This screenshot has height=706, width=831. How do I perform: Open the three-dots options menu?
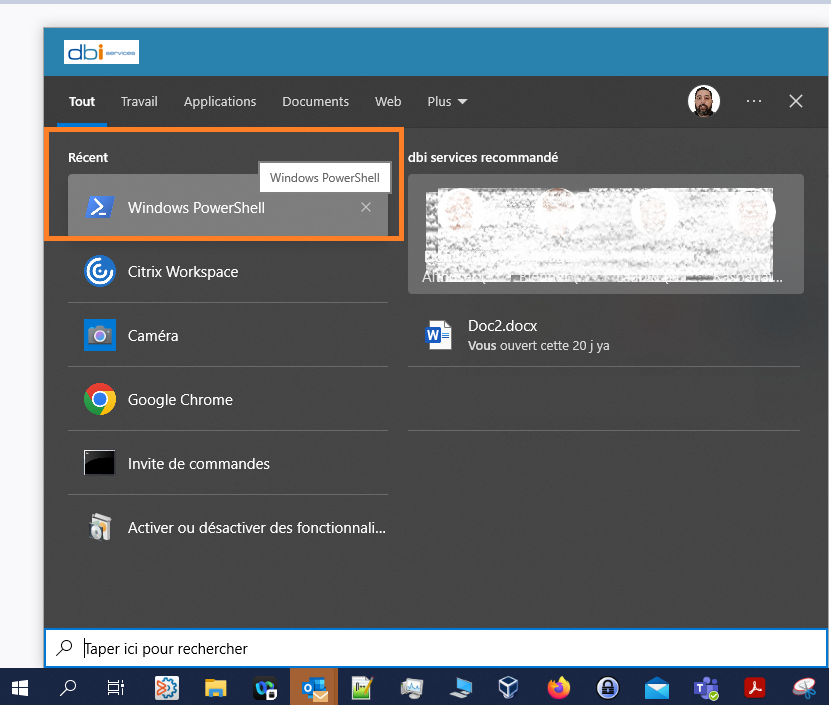(x=754, y=101)
